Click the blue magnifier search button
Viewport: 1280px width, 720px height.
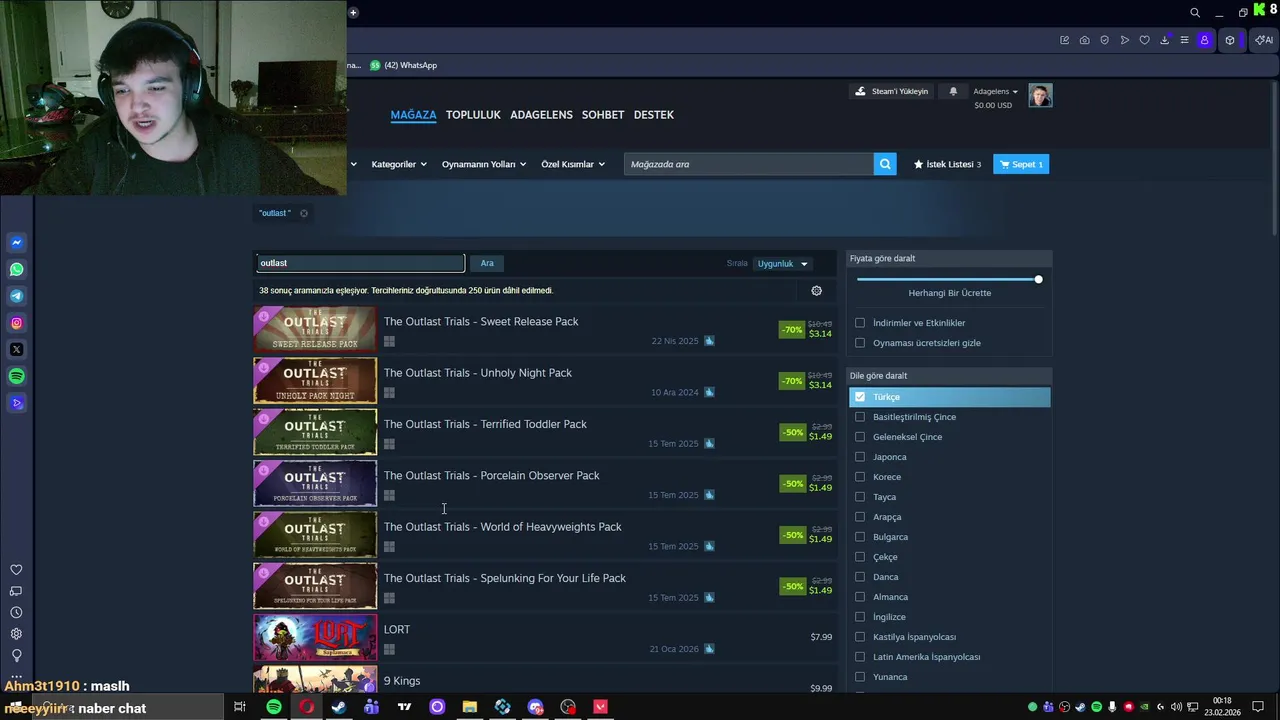click(x=885, y=164)
